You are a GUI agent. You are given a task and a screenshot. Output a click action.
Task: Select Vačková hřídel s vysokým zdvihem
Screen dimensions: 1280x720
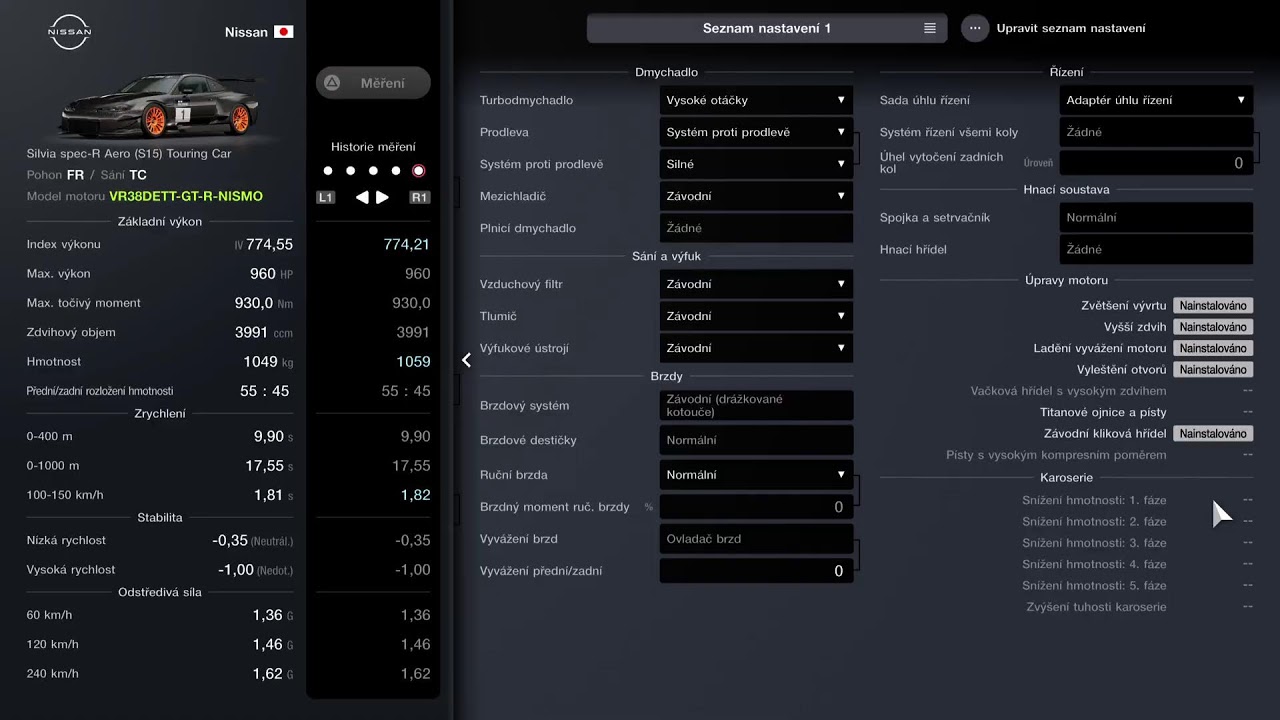(x=1068, y=391)
